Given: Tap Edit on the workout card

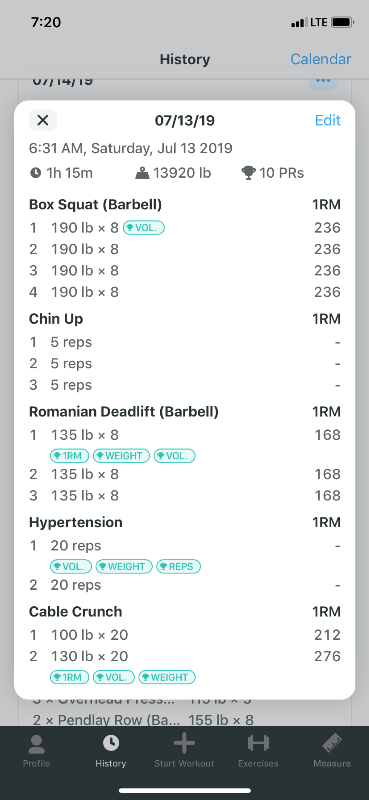Looking at the screenshot, I should coord(328,120).
